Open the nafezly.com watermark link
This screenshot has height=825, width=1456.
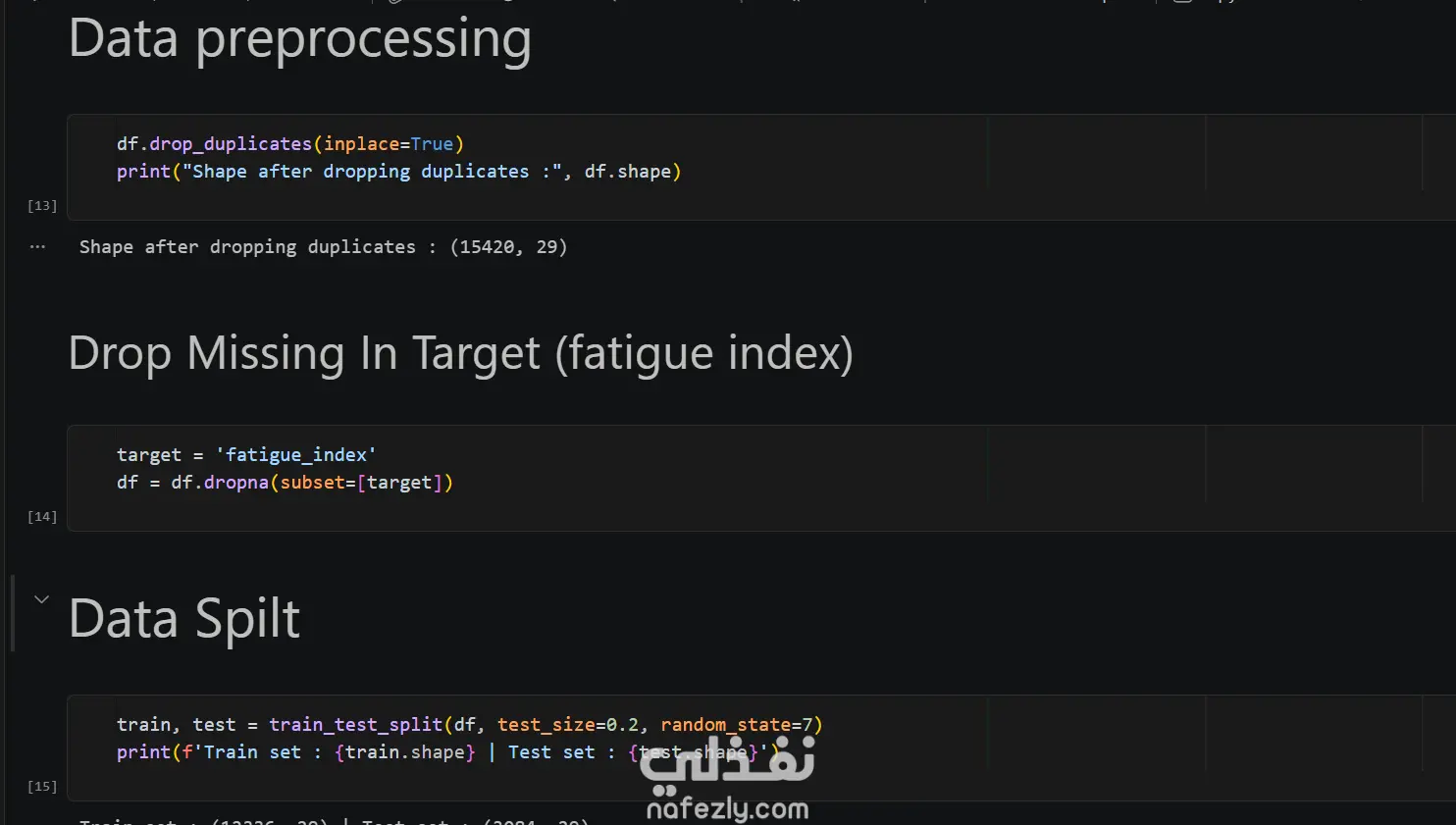(727, 809)
